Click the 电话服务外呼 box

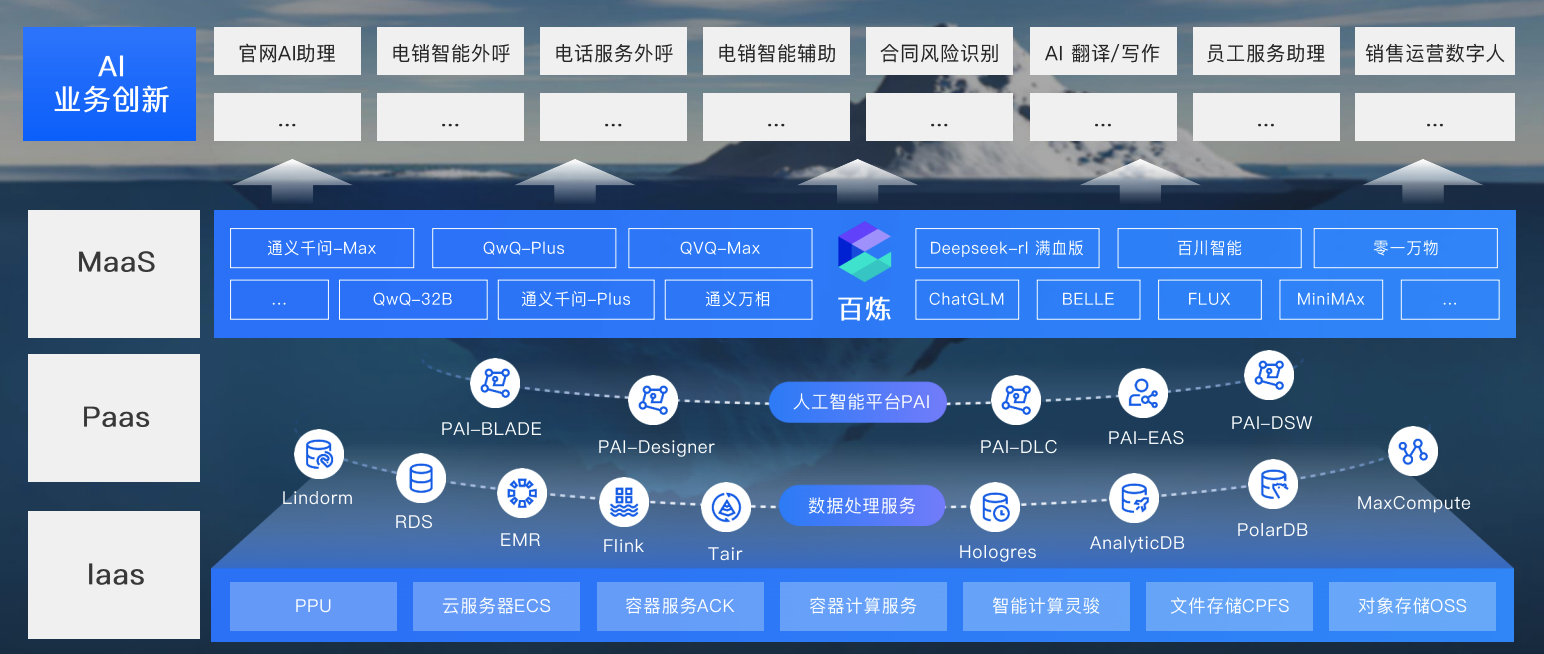point(614,52)
